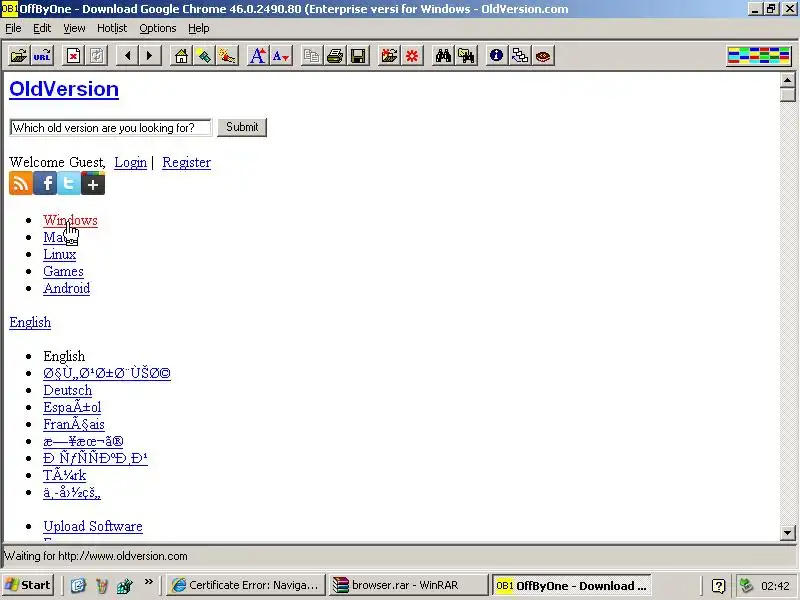Click the document structure tree icon
Viewport: 800px width, 600px height.
[x=520, y=55]
